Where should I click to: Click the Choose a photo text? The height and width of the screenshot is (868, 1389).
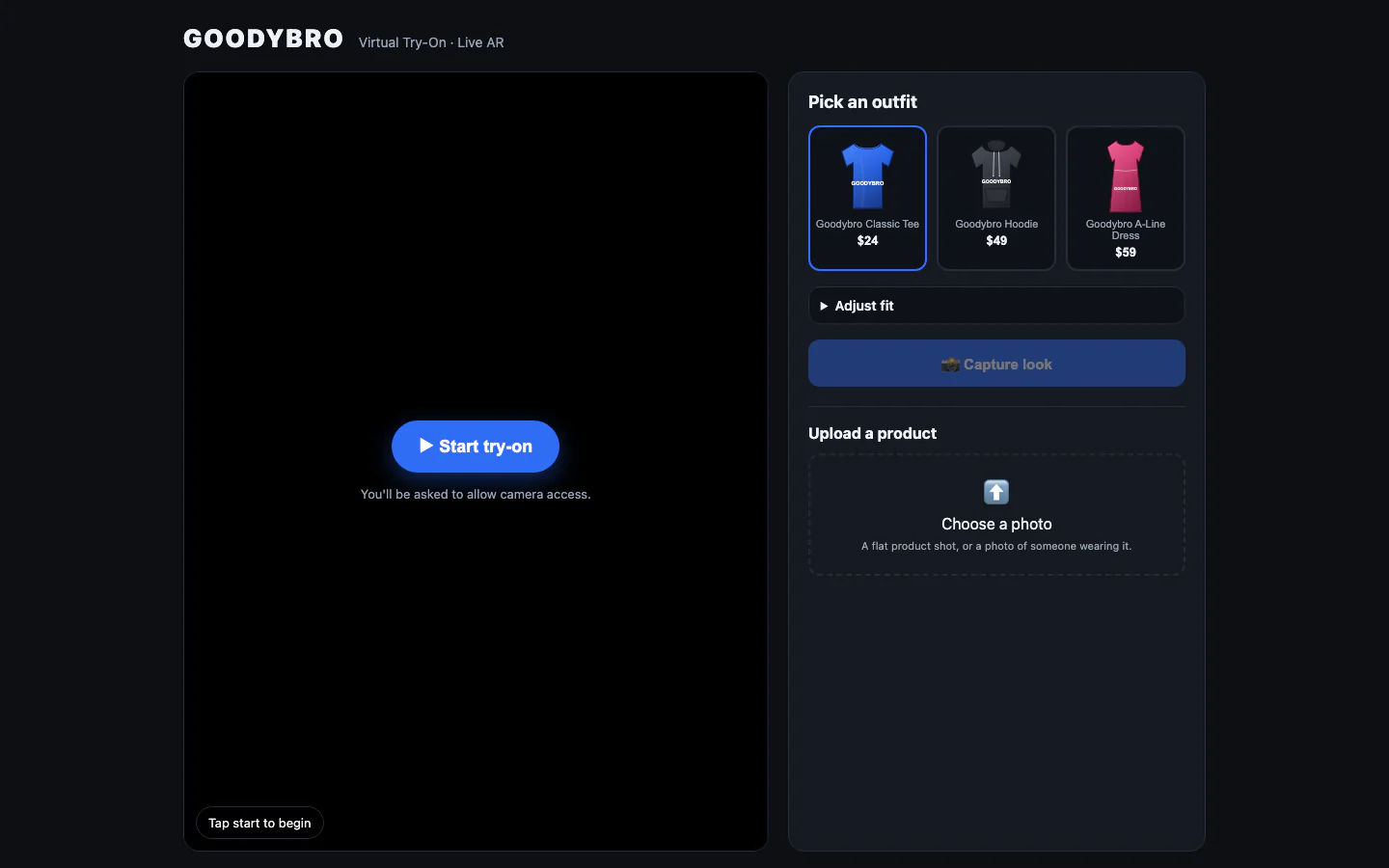996,524
